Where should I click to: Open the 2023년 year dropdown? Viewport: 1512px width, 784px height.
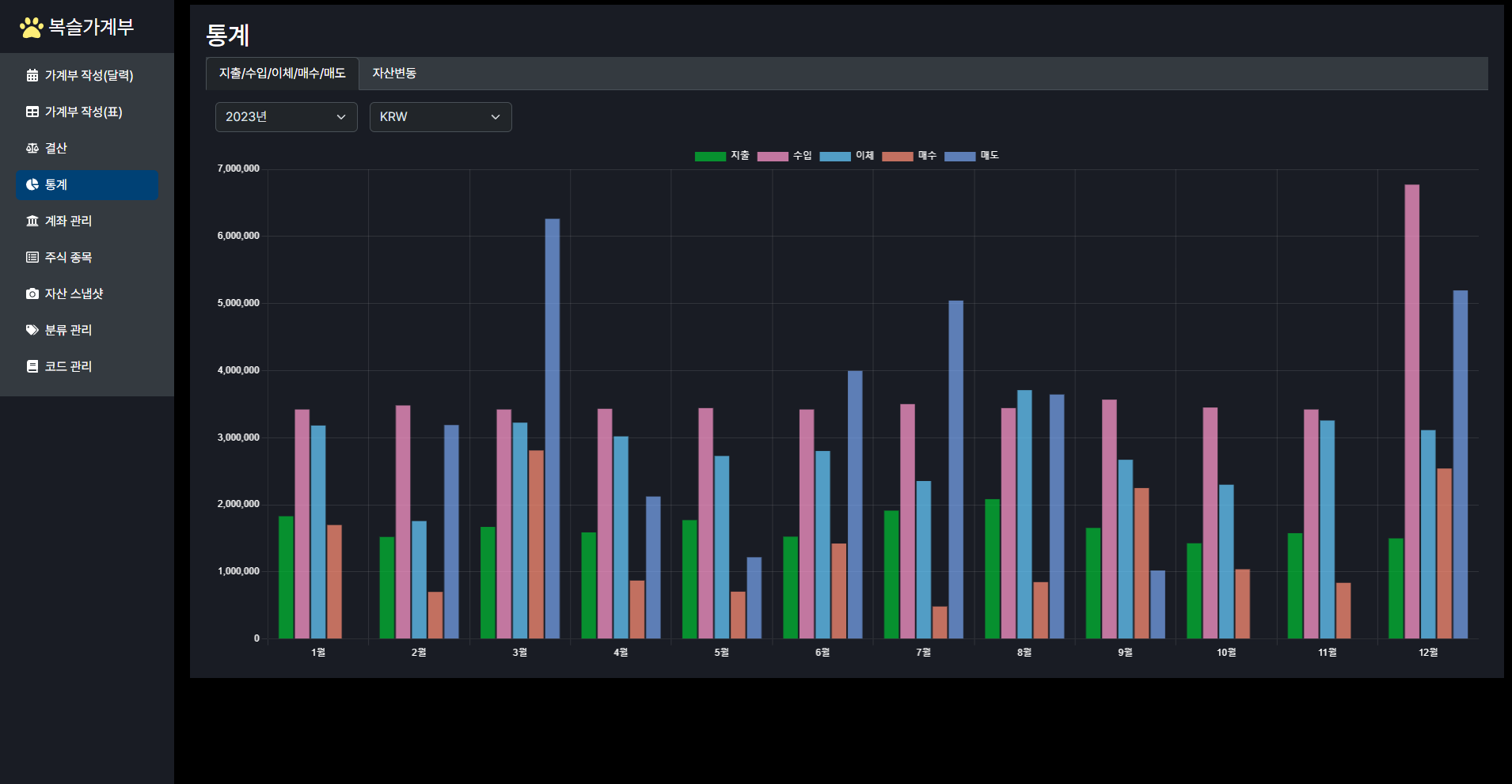tap(287, 117)
